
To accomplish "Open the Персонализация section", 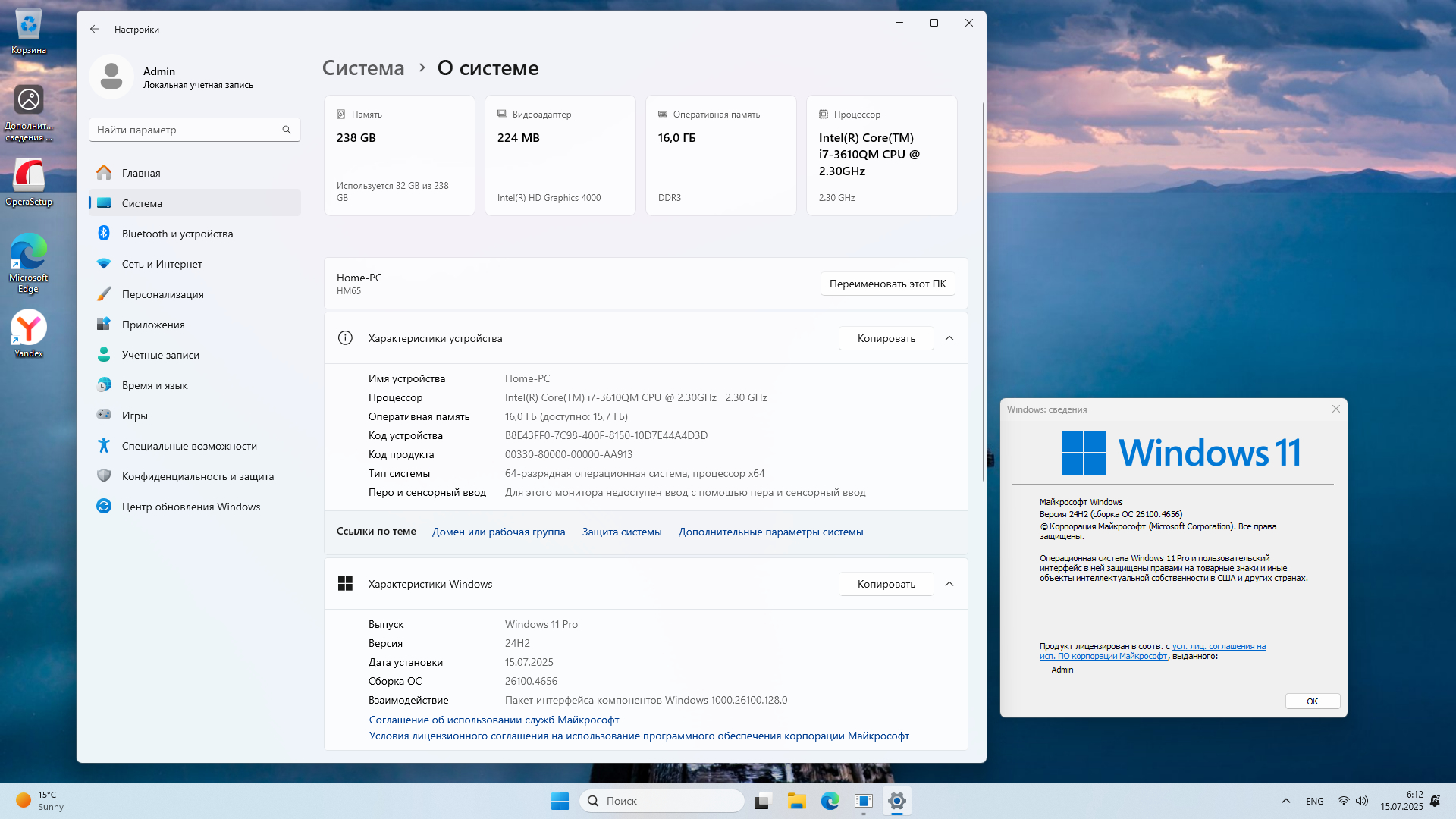I will coord(162,294).
